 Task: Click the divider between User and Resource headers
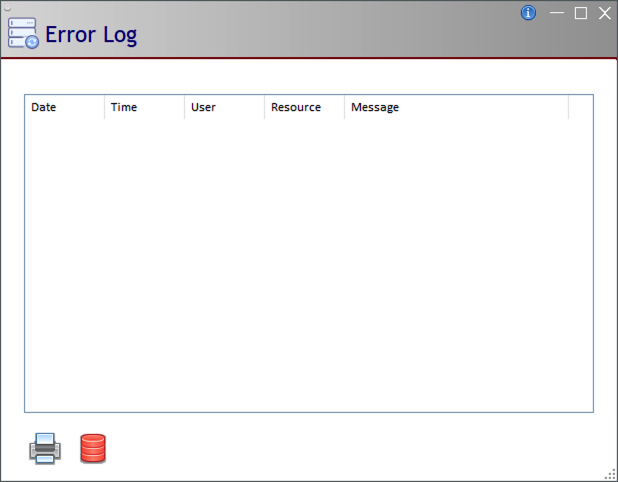pos(264,107)
